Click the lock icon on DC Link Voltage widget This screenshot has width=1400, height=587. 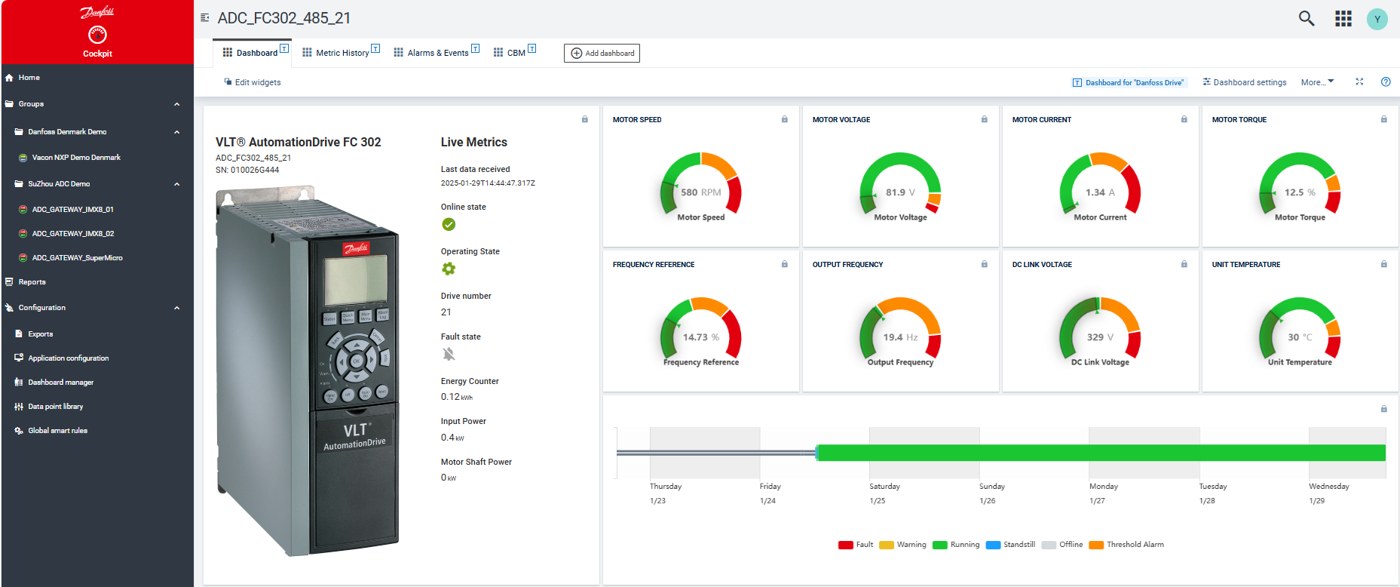tap(1184, 264)
